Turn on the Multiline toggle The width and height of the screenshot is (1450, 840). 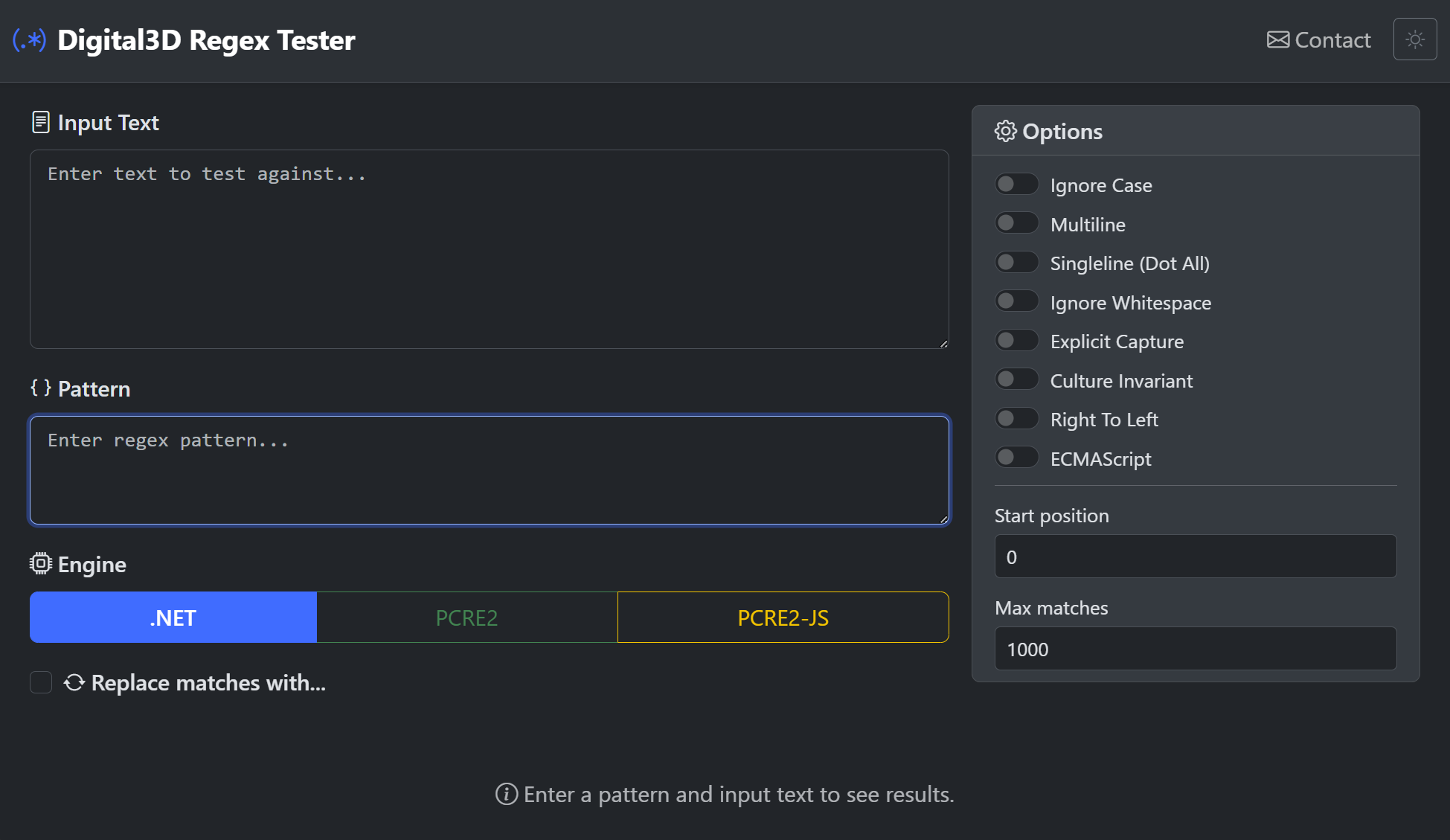pos(1016,223)
